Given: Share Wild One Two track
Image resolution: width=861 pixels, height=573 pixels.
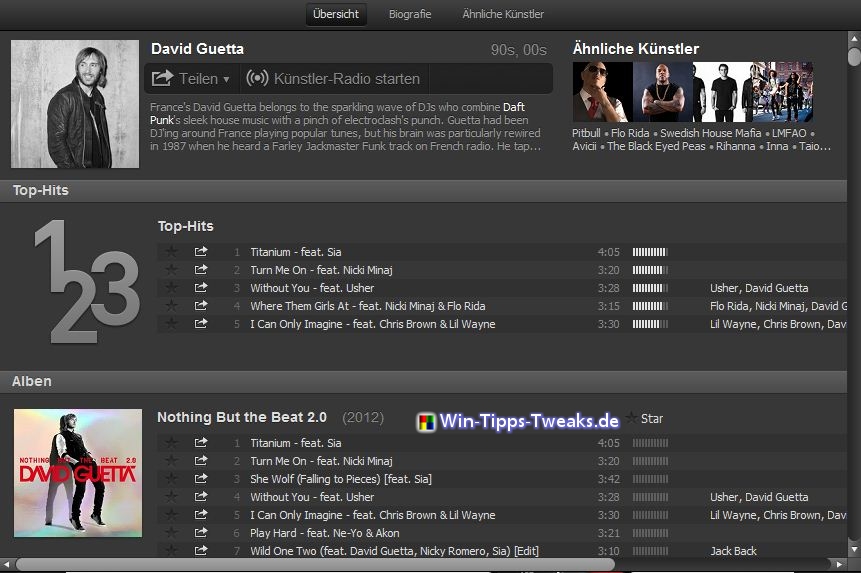Looking at the screenshot, I should tap(201, 550).
